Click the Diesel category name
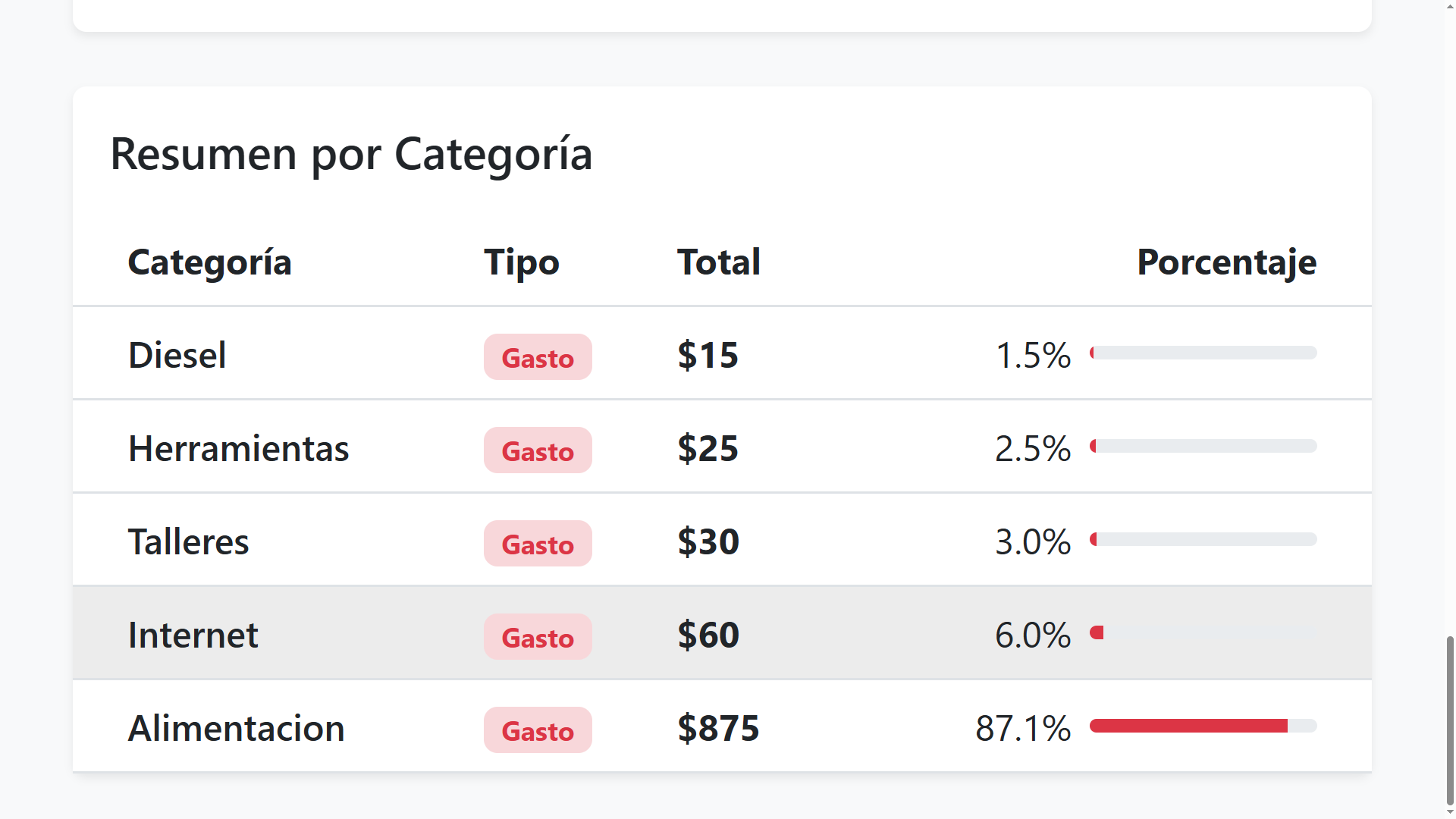1456x819 pixels. (177, 355)
